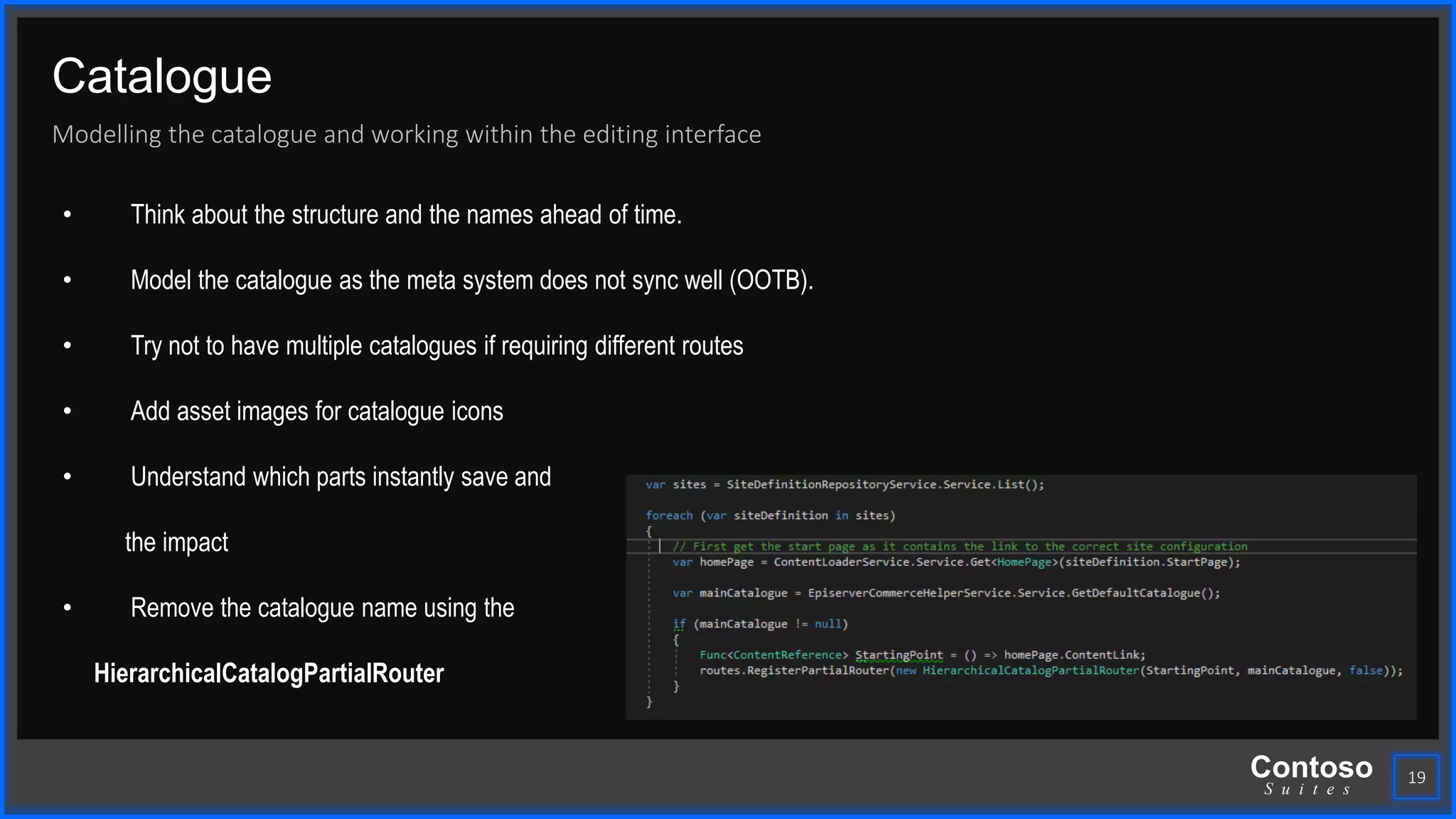Image resolution: width=1456 pixels, height=819 pixels.
Task: Click the slide number 19 box
Action: [x=1415, y=777]
